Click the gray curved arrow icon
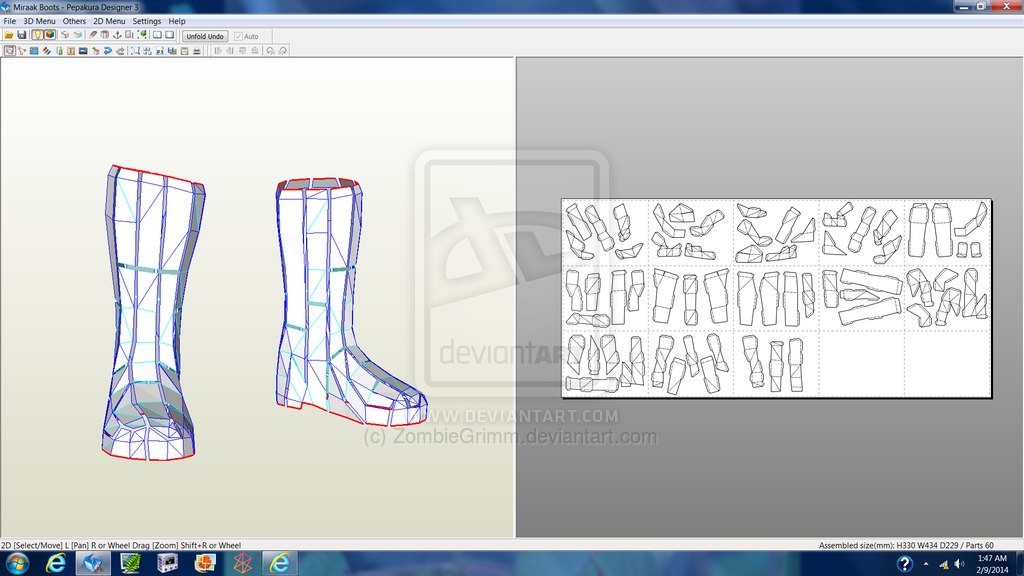The width and height of the screenshot is (1024, 576). (120, 51)
